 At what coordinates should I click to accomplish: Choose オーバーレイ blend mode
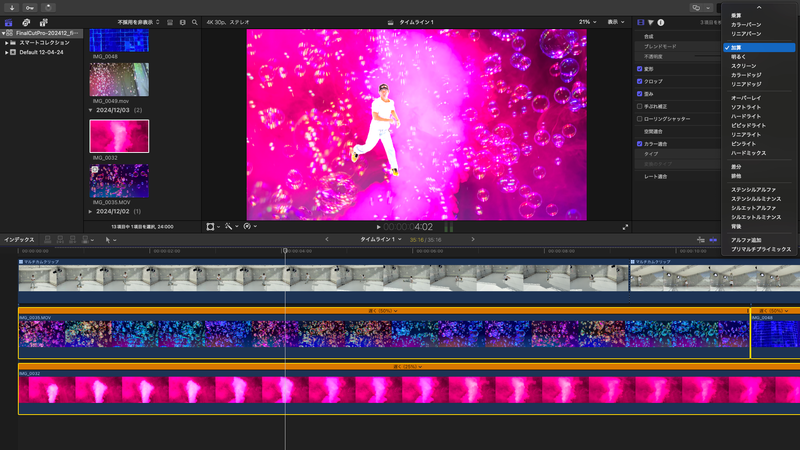746,98
